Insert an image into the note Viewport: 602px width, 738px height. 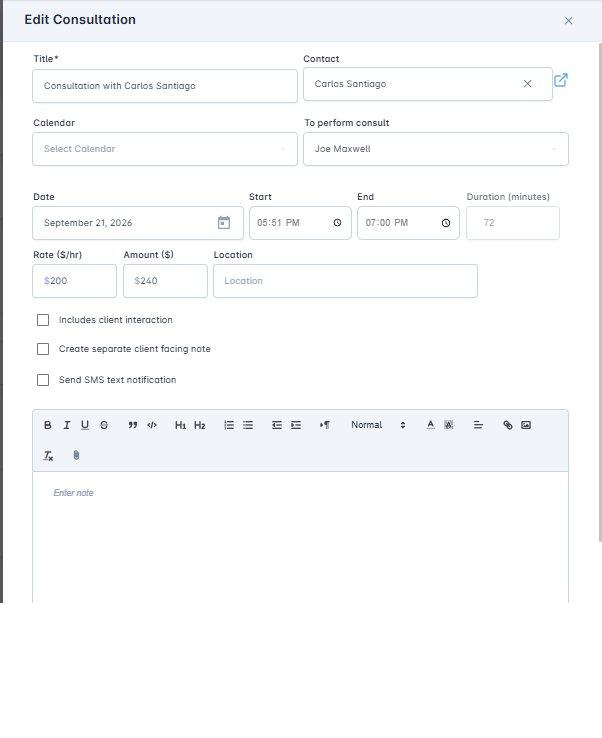pos(526,425)
